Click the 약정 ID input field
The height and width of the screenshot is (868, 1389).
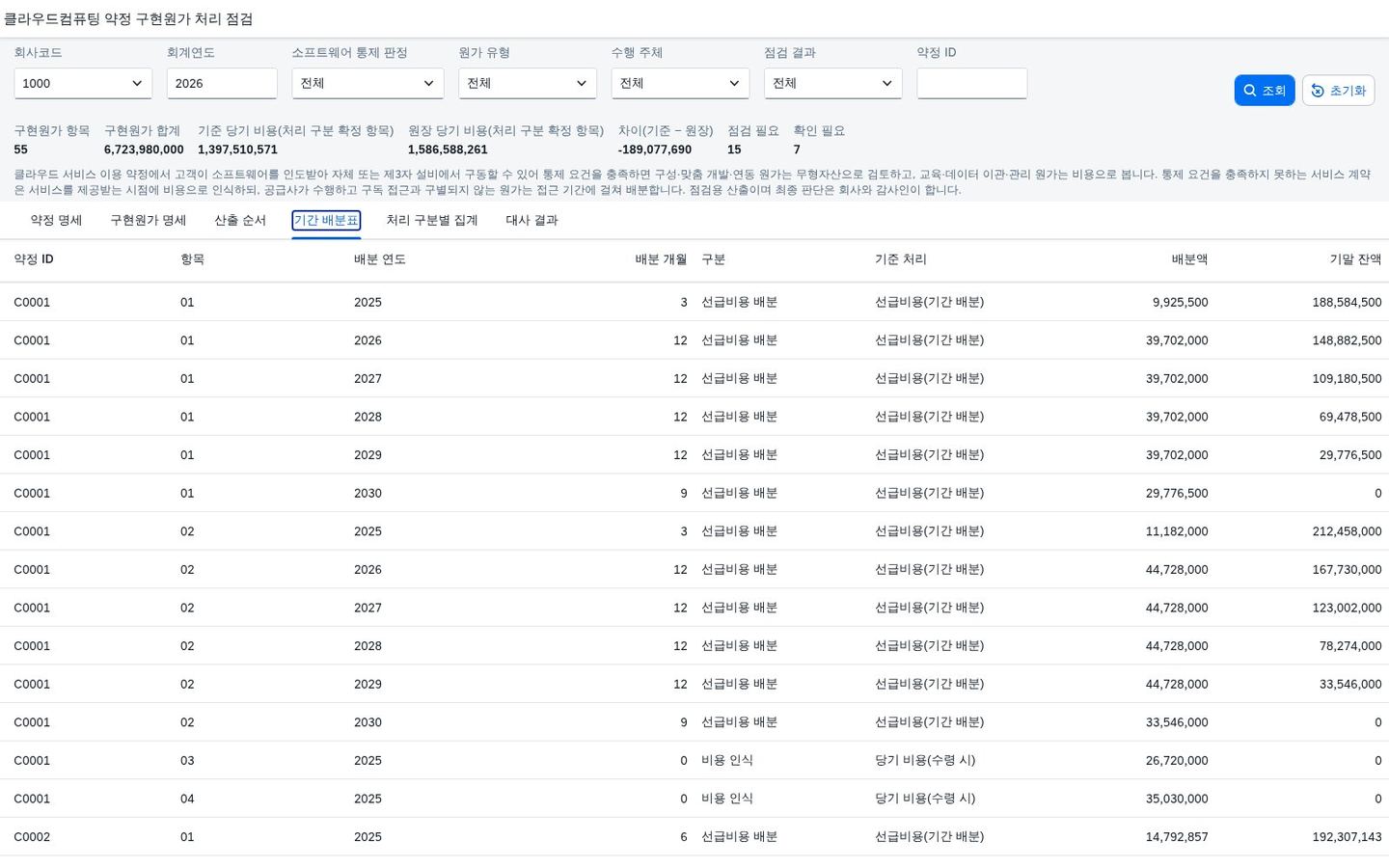tap(972, 83)
